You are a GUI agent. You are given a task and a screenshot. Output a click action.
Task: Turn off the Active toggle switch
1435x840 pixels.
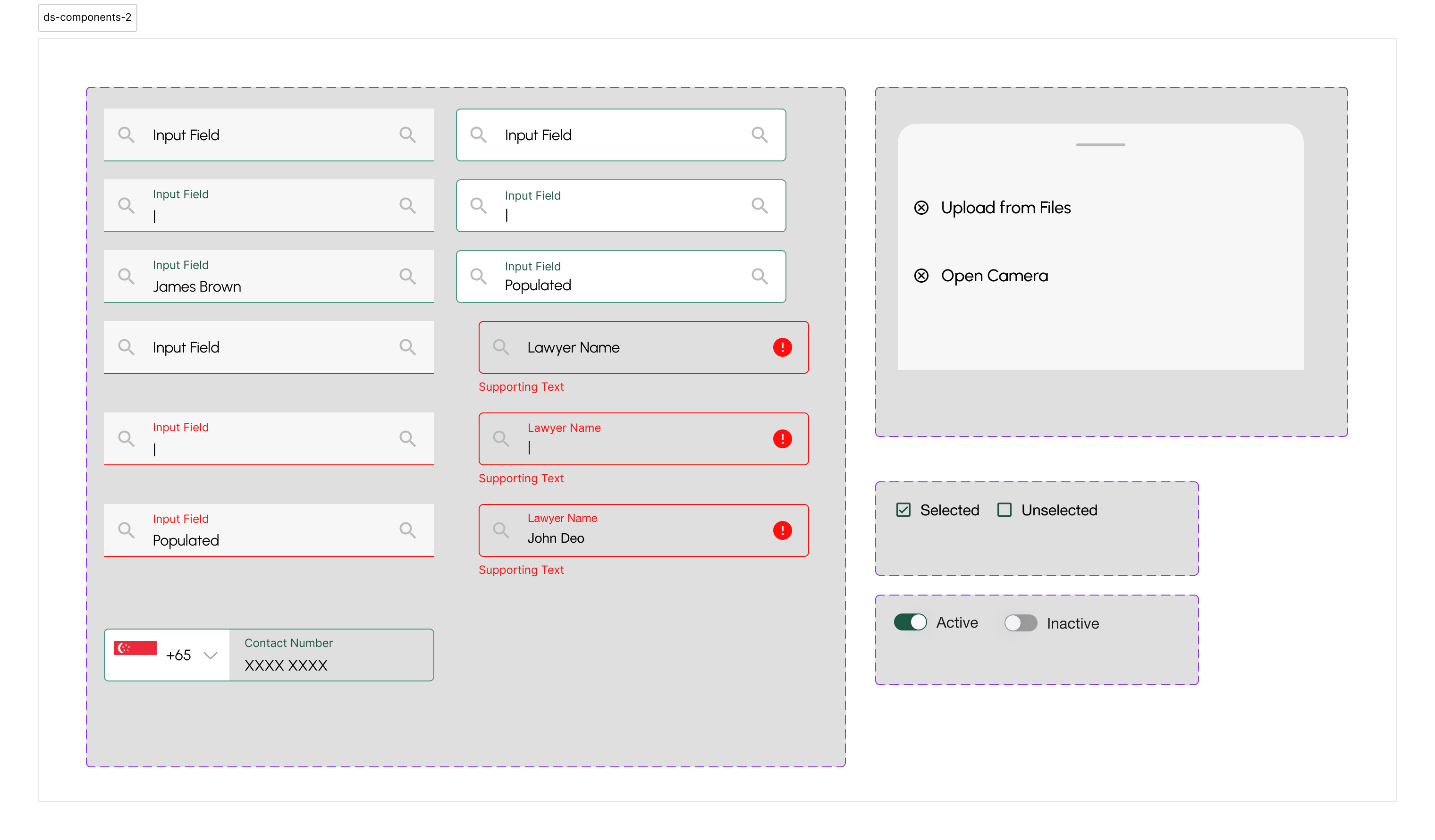[910, 622]
